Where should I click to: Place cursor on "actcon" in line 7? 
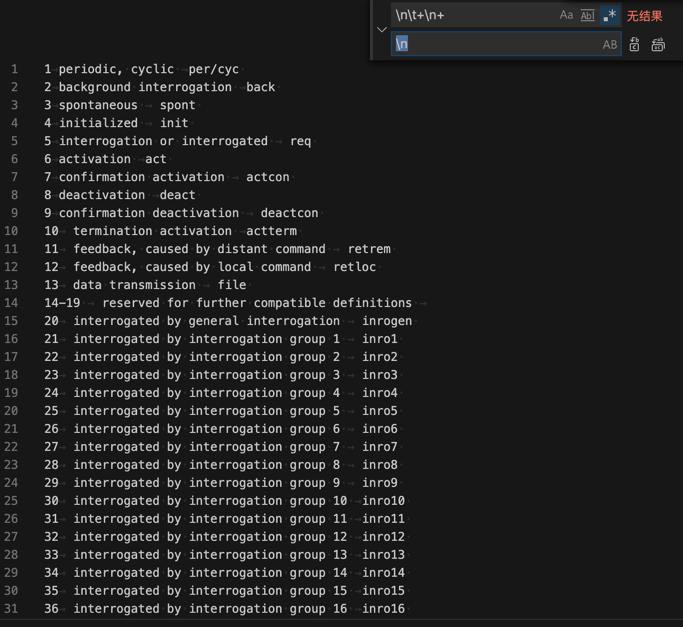(268, 177)
